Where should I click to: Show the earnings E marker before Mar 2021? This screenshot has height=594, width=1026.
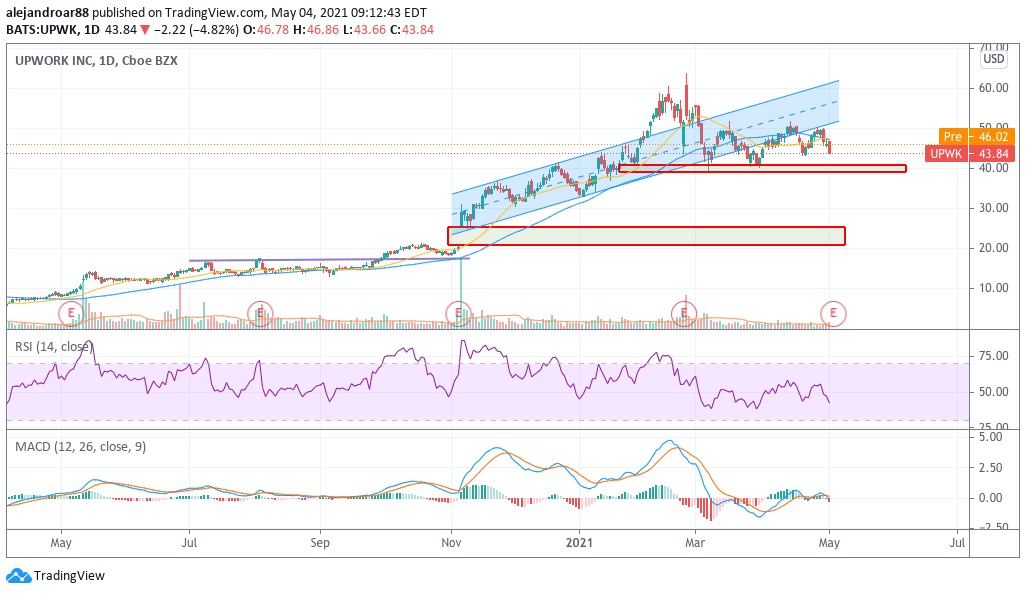click(684, 313)
